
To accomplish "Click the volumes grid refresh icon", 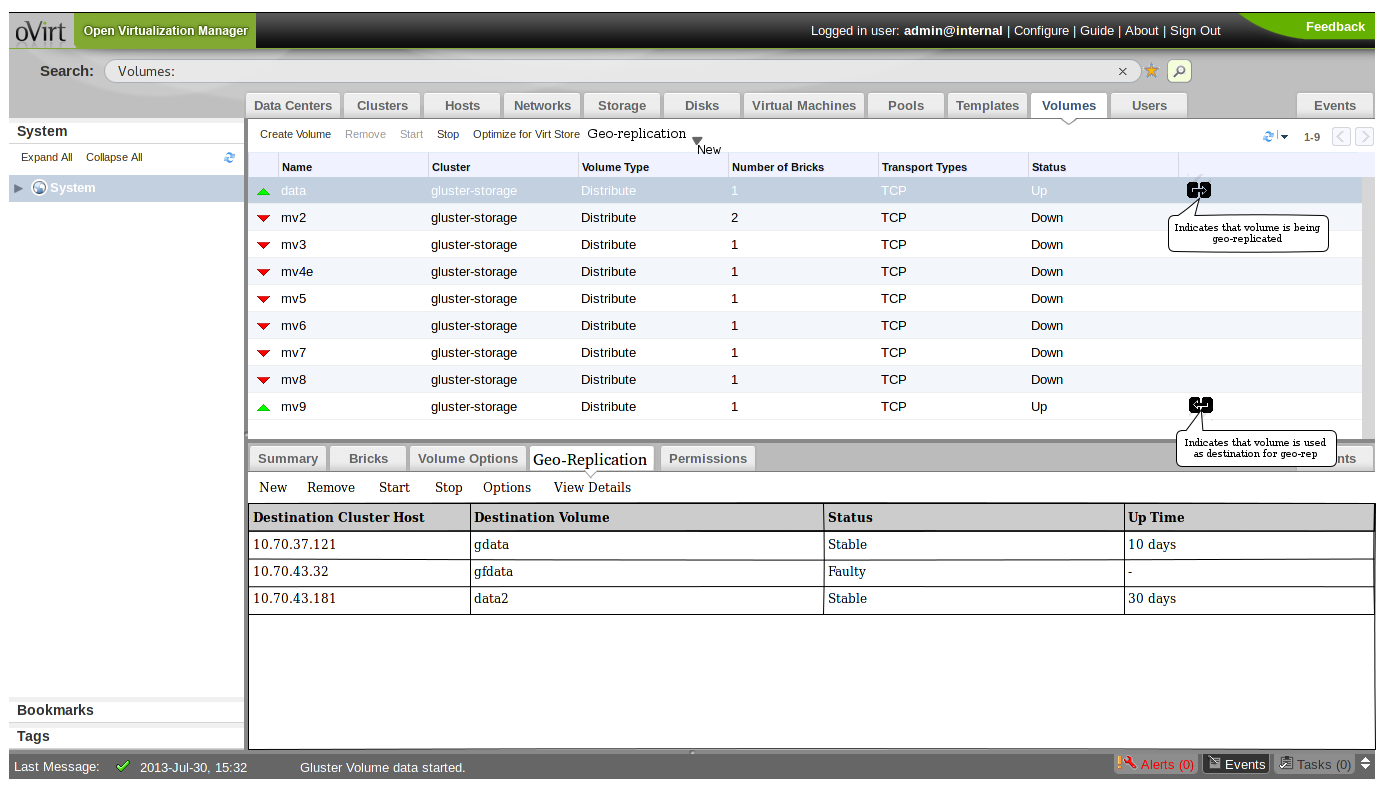I will coord(1269,136).
